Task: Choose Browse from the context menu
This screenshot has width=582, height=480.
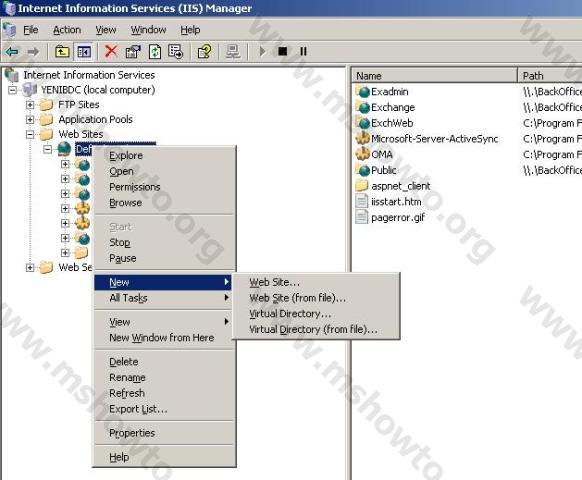Action: (x=163, y=203)
